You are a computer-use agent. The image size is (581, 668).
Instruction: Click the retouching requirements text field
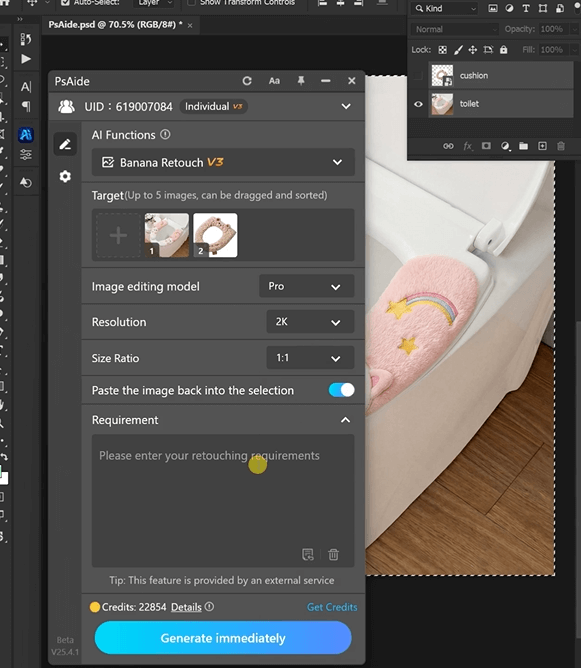(x=223, y=501)
